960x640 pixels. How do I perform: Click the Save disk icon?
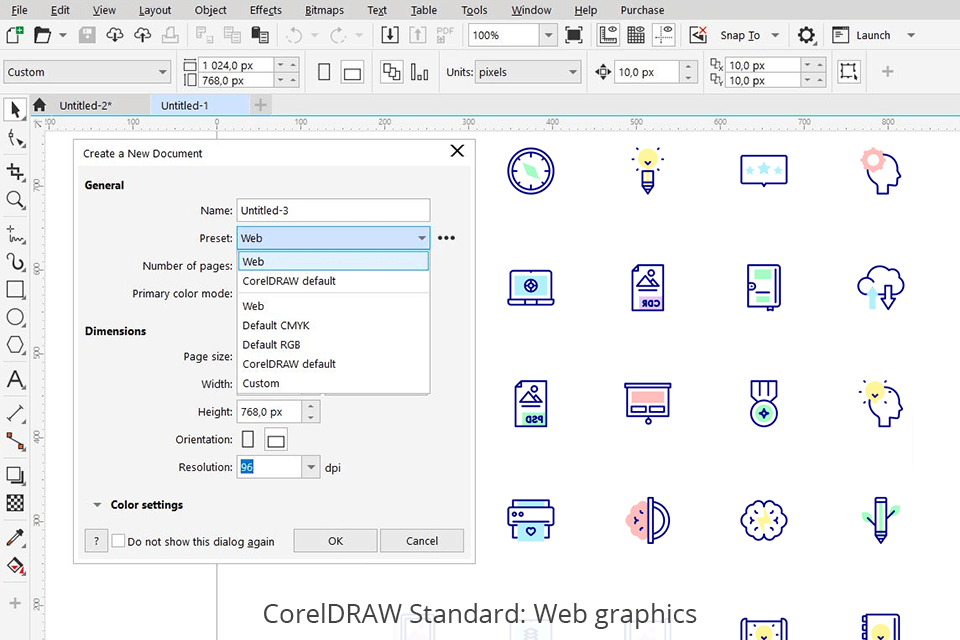87,35
